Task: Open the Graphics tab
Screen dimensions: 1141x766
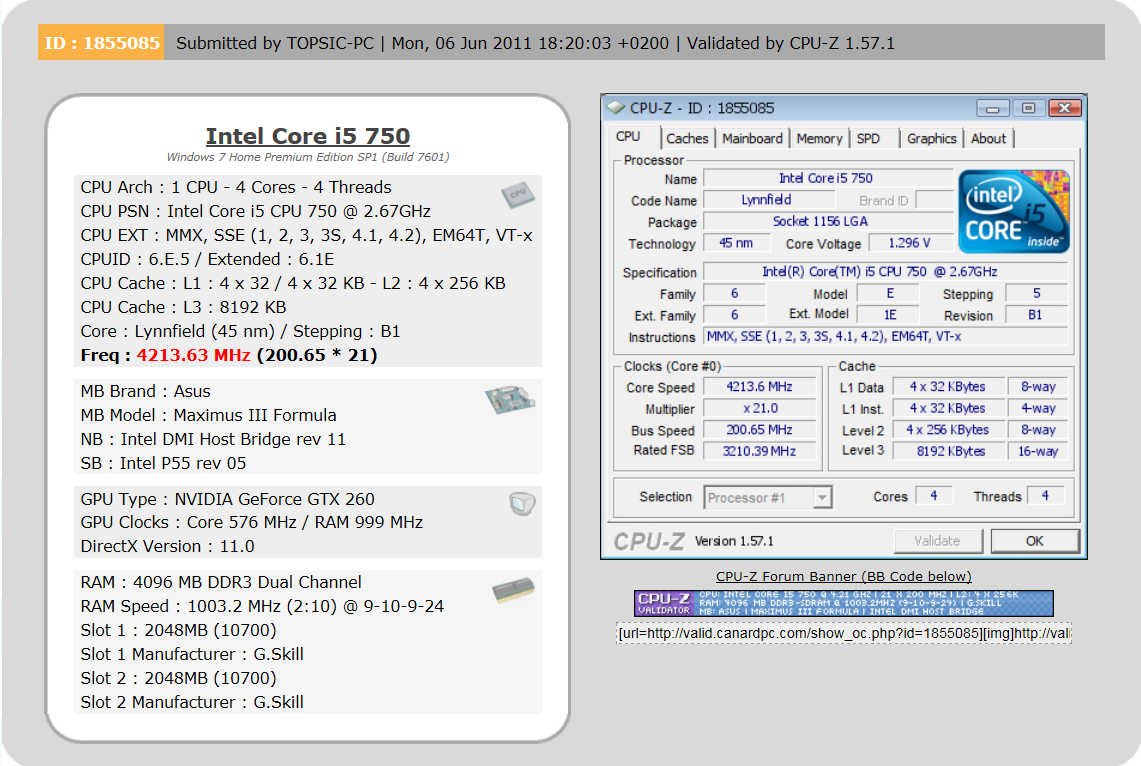Action: [931, 139]
